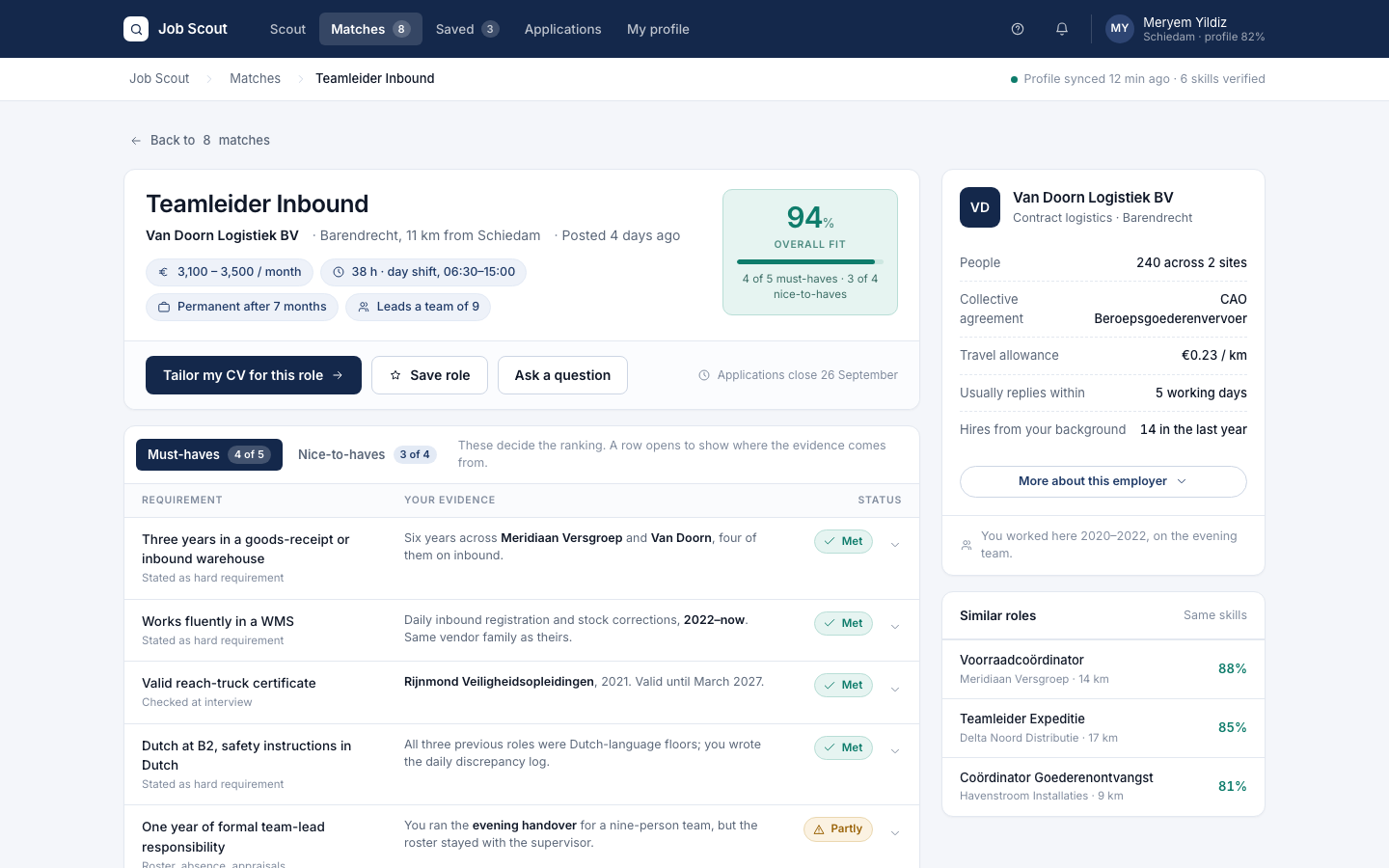This screenshot has height=868, width=1389.
Task: Open Applications in top navigation
Action: click(x=562, y=29)
